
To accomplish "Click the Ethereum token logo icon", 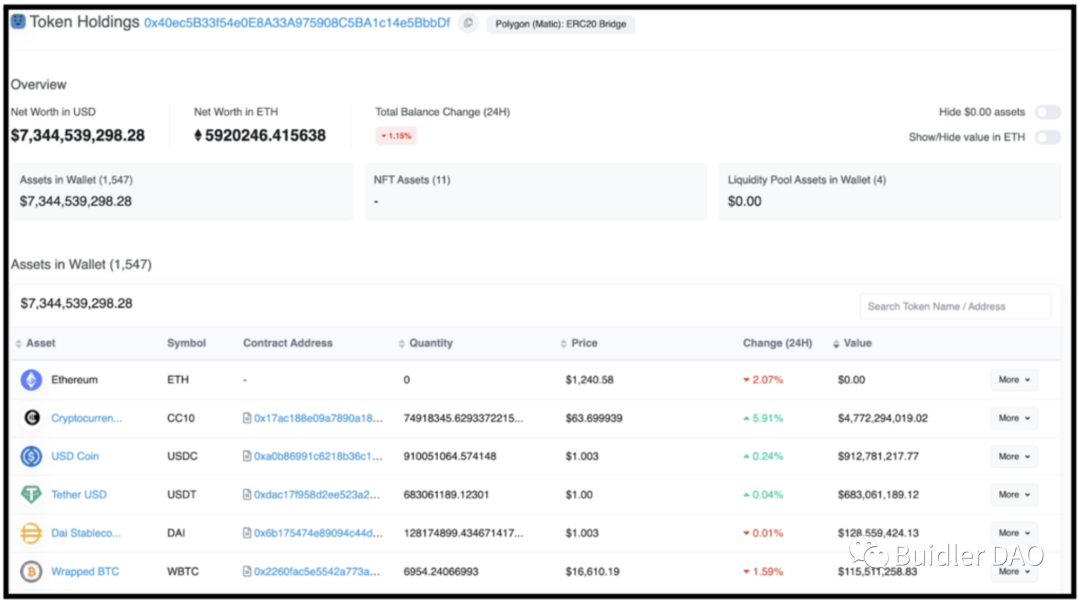I will pos(32,380).
